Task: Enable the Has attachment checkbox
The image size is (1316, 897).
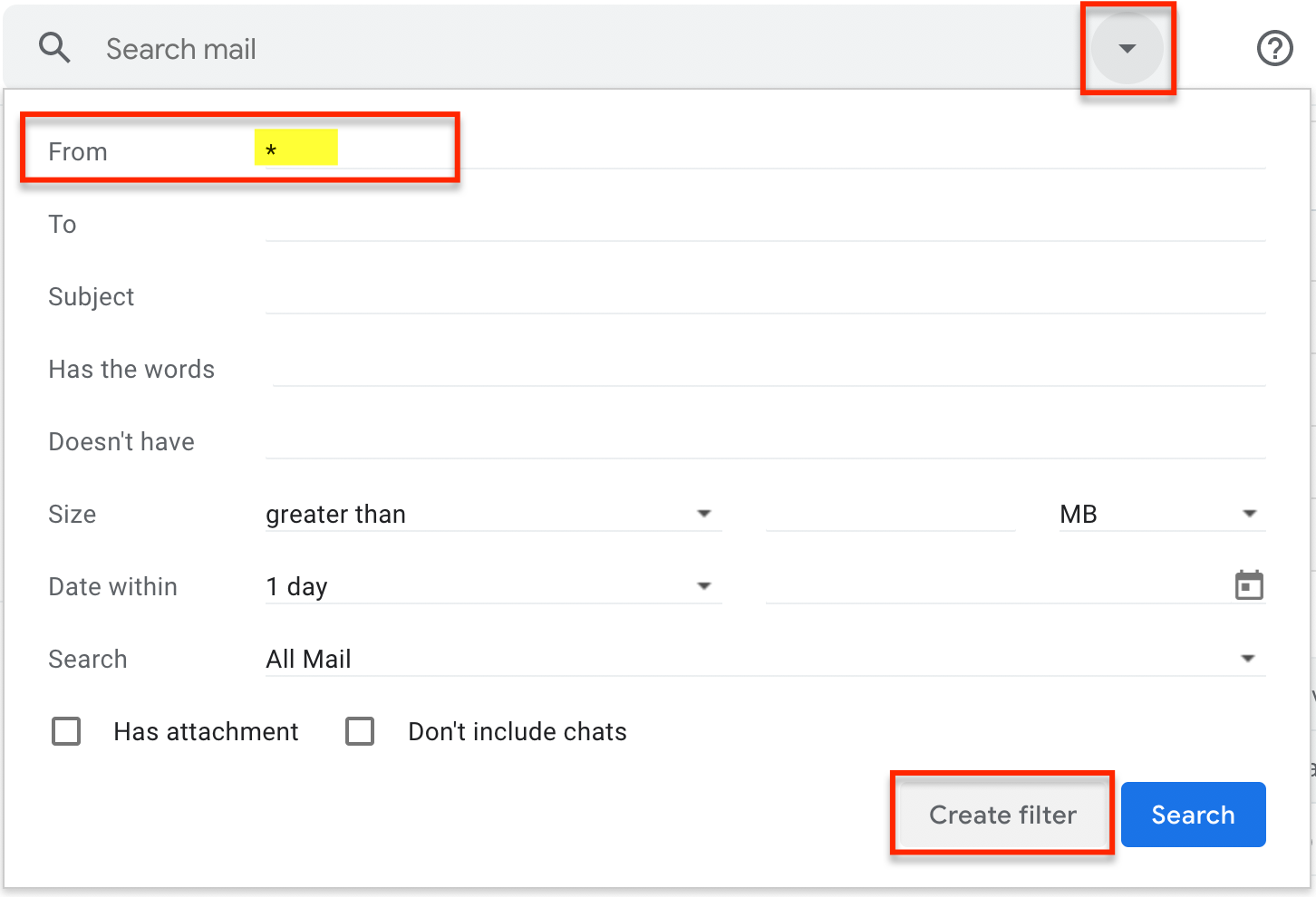Action: point(65,731)
